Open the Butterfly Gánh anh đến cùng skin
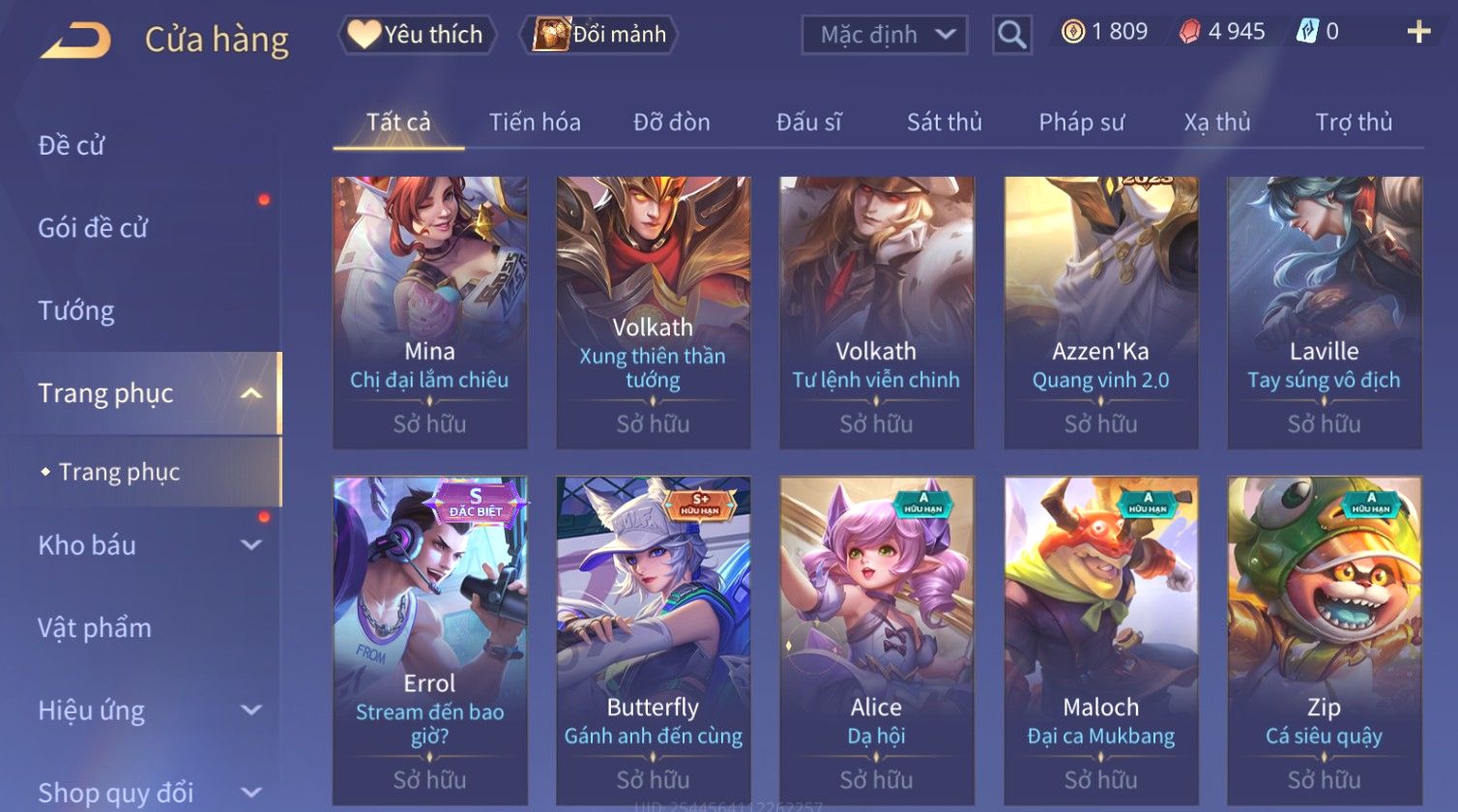This screenshot has height=812, width=1458. pyautogui.click(x=654, y=640)
